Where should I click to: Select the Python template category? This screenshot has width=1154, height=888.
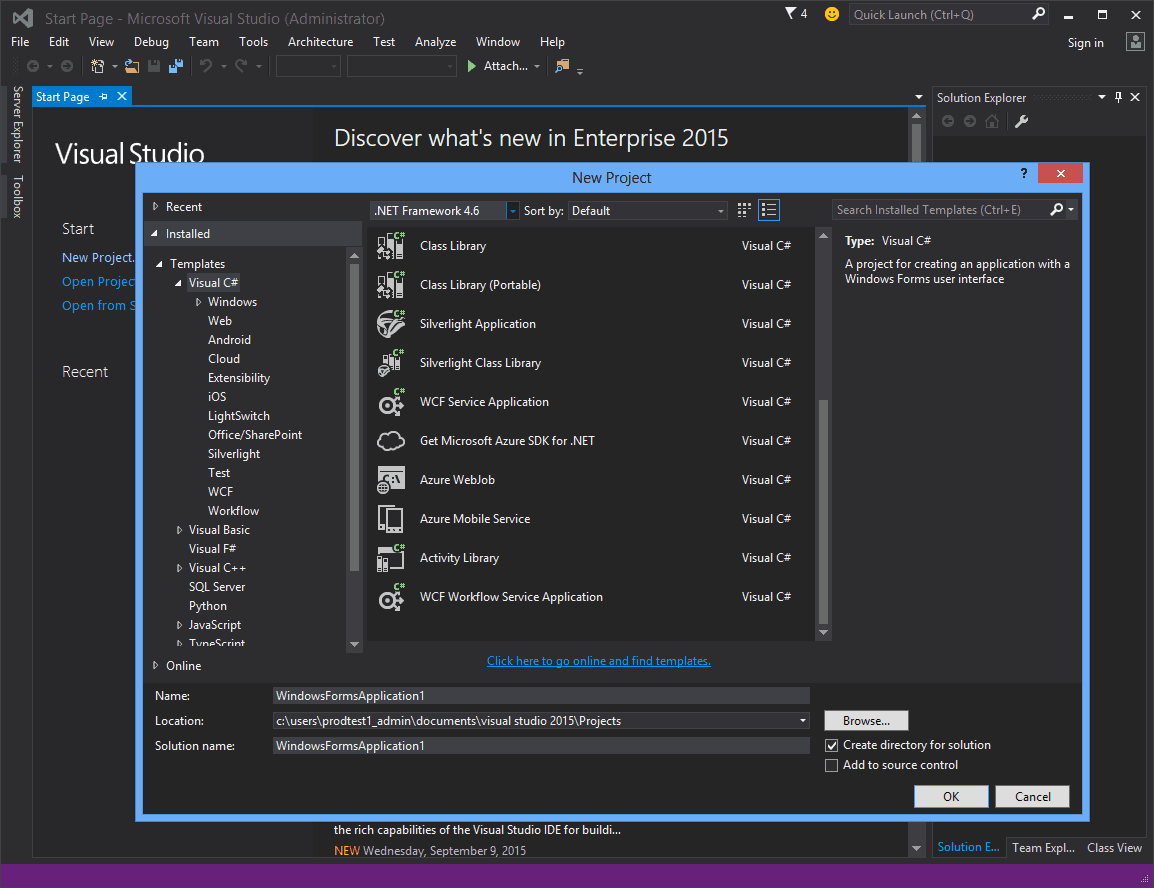(x=208, y=606)
